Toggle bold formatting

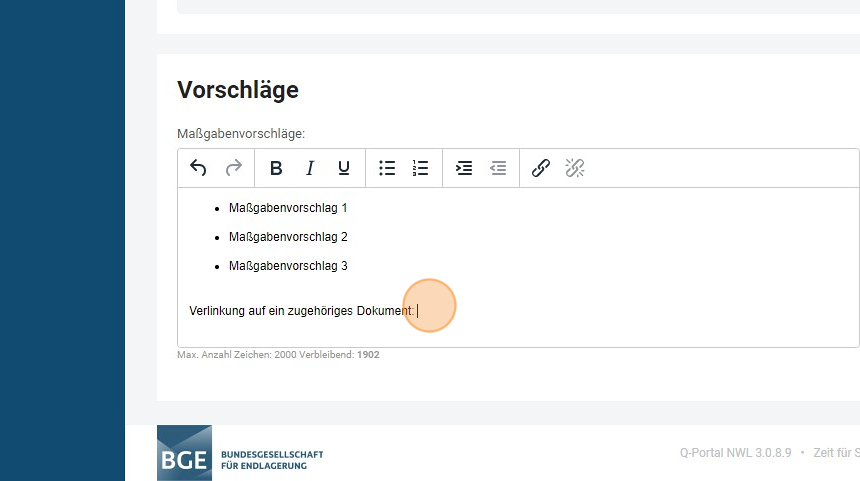pos(276,168)
